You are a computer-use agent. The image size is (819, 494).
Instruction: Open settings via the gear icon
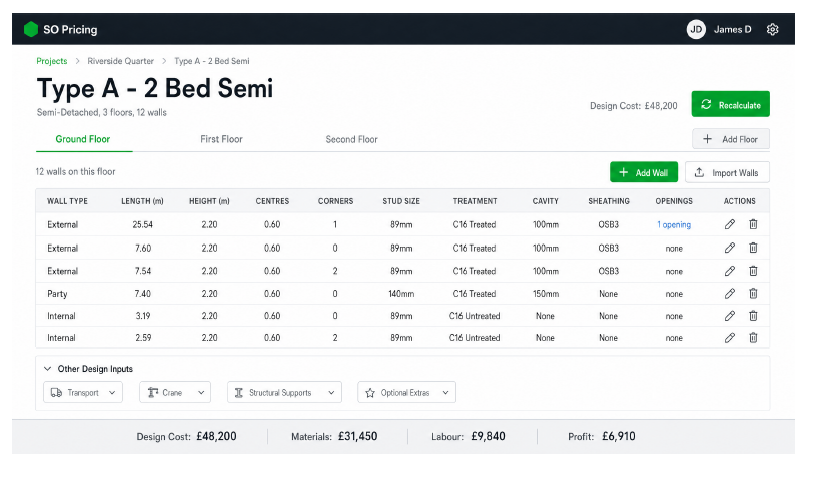pyautogui.click(x=773, y=29)
